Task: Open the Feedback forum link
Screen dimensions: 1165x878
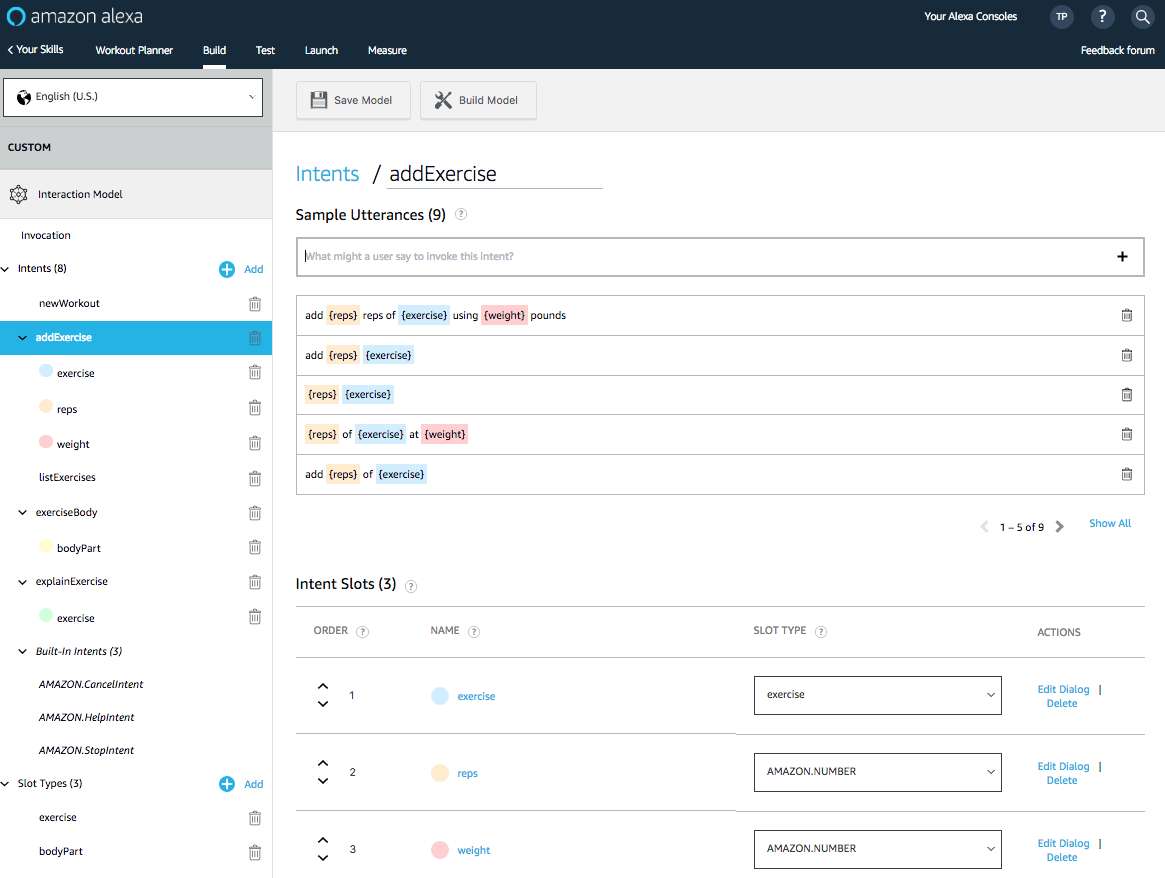Action: click(x=1117, y=51)
